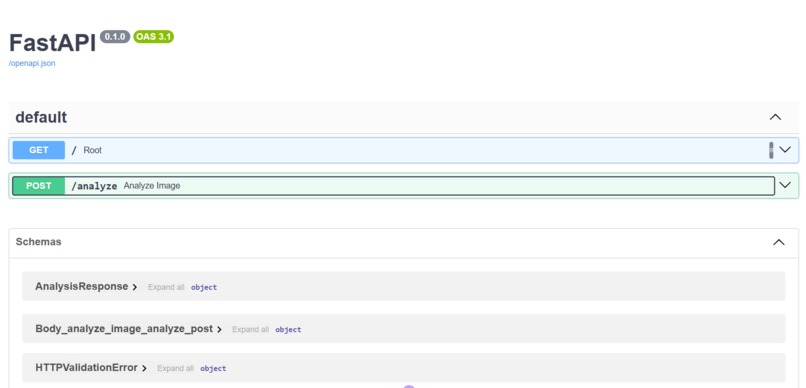Click Expand all for Body_analyze_image_analyze_post

250,329
